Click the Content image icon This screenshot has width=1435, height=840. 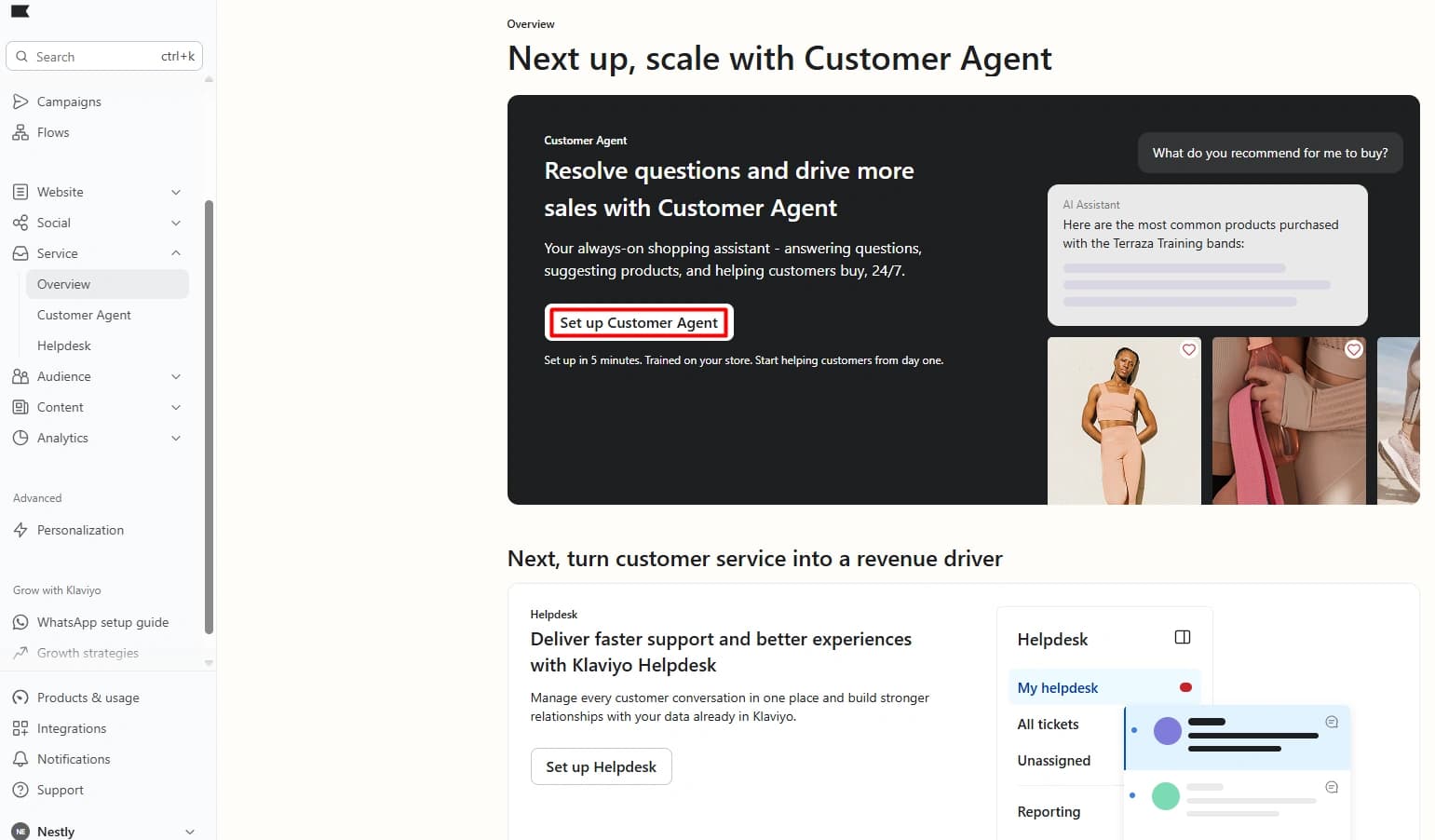click(x=20, y=407)
